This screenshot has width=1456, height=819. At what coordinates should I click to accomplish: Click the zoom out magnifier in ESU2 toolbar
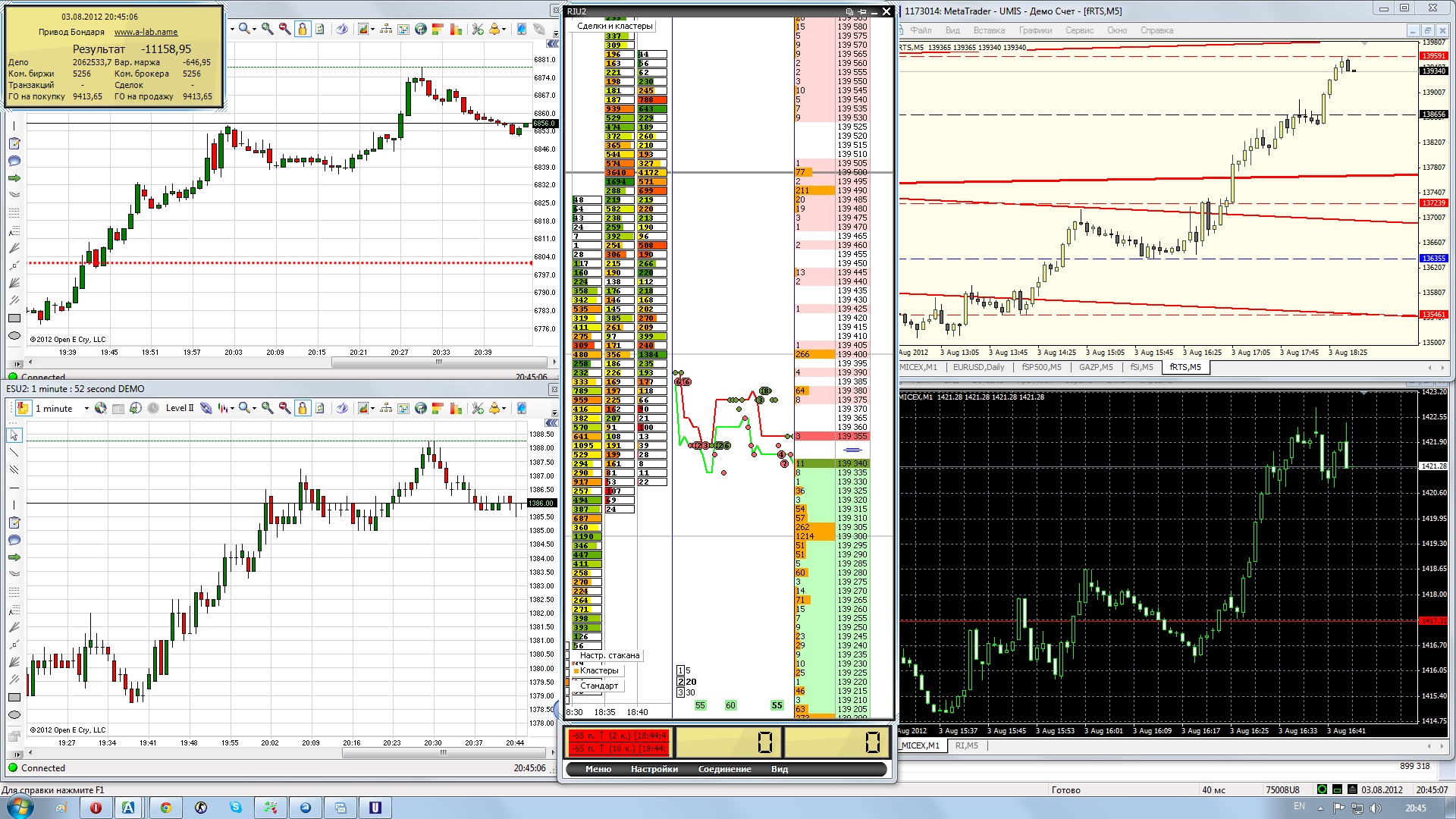tap(284, 408)
